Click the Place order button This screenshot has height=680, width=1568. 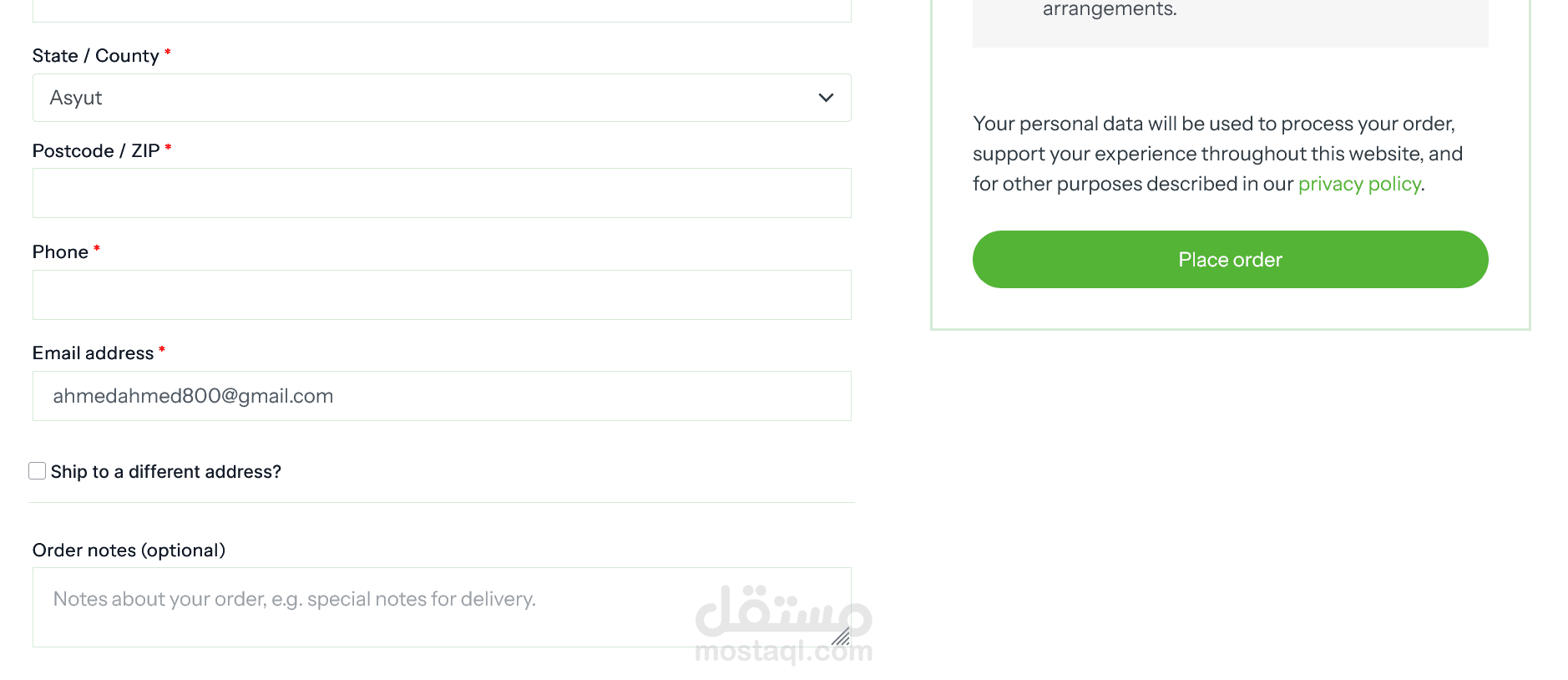(x=1230, y=260)
